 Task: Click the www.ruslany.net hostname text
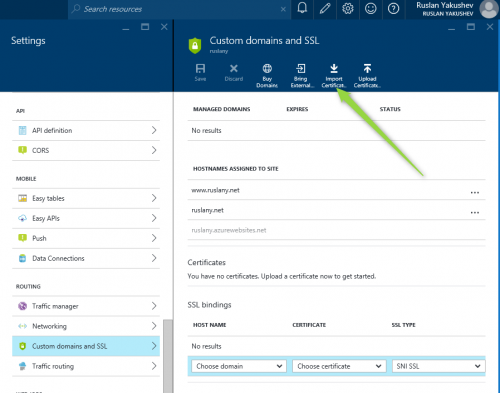(x=215, y=190)
